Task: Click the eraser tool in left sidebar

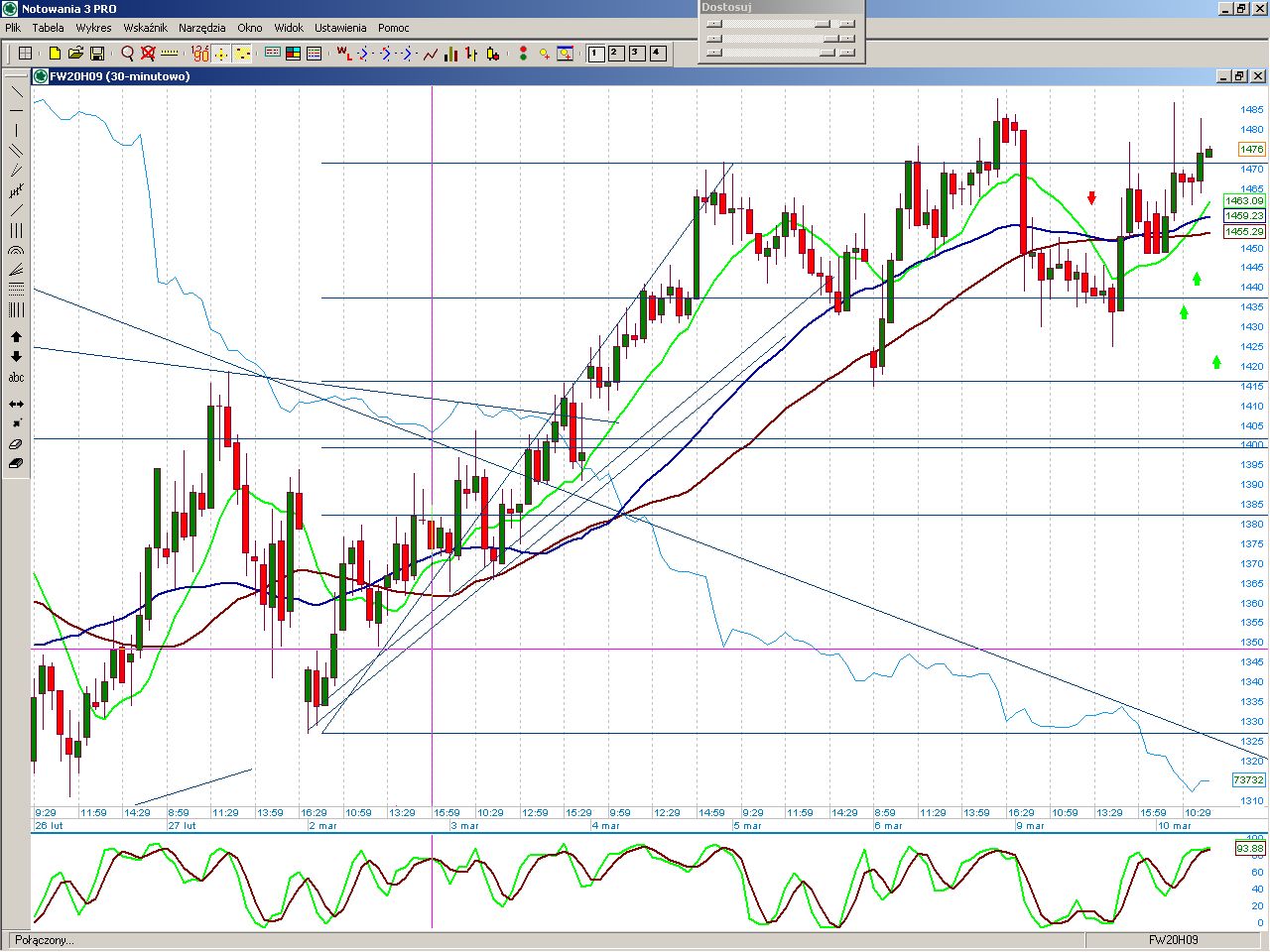Action: 16,444
